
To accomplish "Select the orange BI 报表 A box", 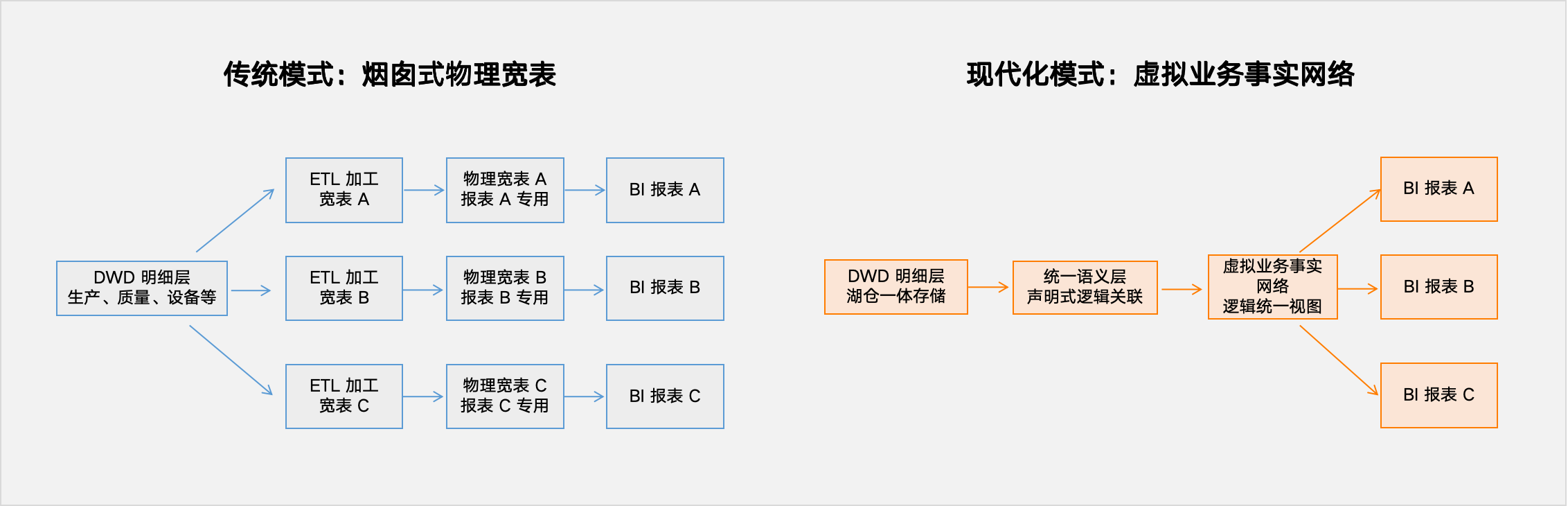I will coord(1438,189).
